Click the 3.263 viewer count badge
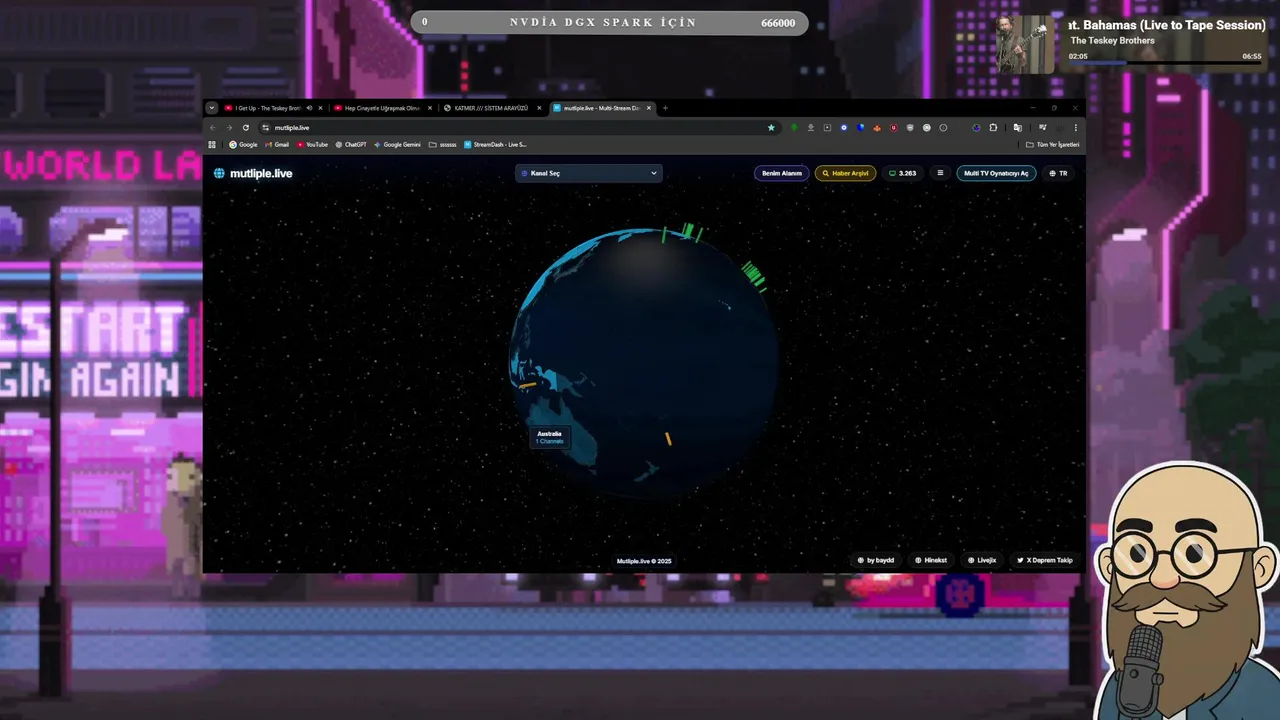Viewport: 1280px width, 720px height. (x=903, y=173)
